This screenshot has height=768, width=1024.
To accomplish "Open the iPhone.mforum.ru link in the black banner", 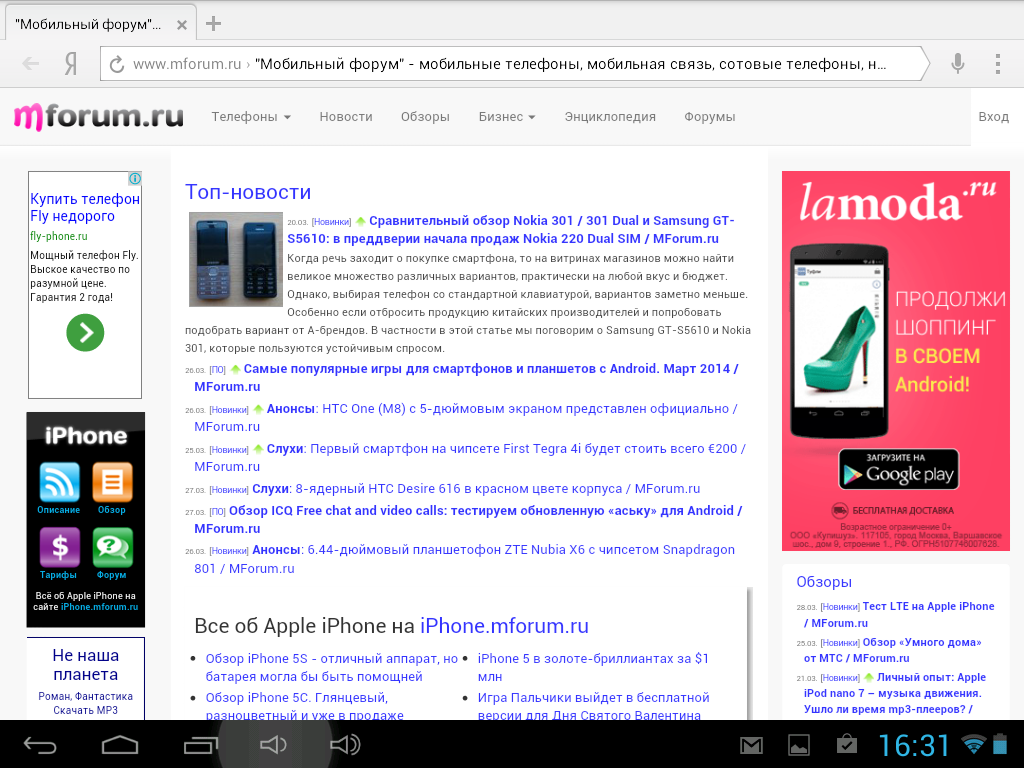I will pos(99,607).
